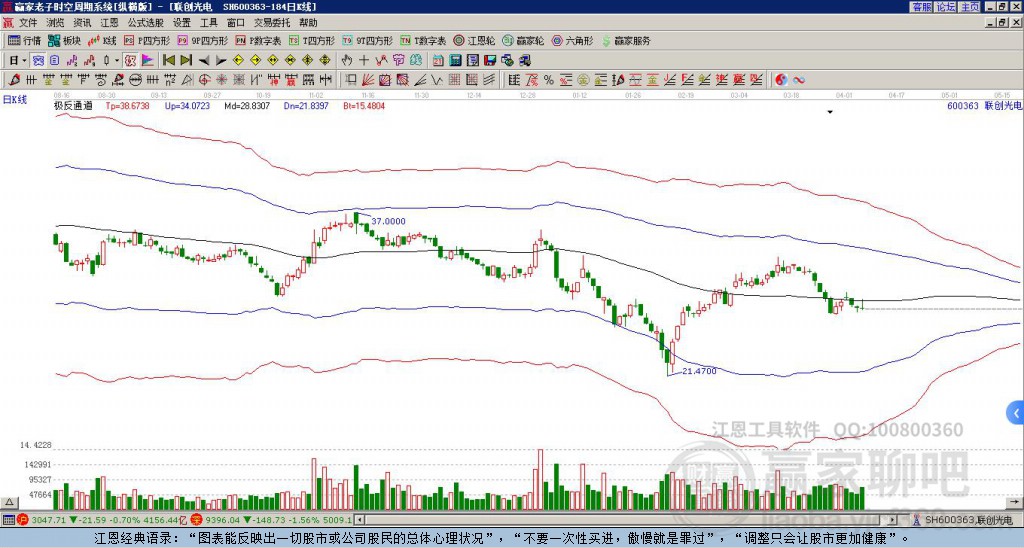Click the percent sign drawing tool
Image resolution: width=1024 pixels, height=548 pixels.
click(x=549, y=80)
